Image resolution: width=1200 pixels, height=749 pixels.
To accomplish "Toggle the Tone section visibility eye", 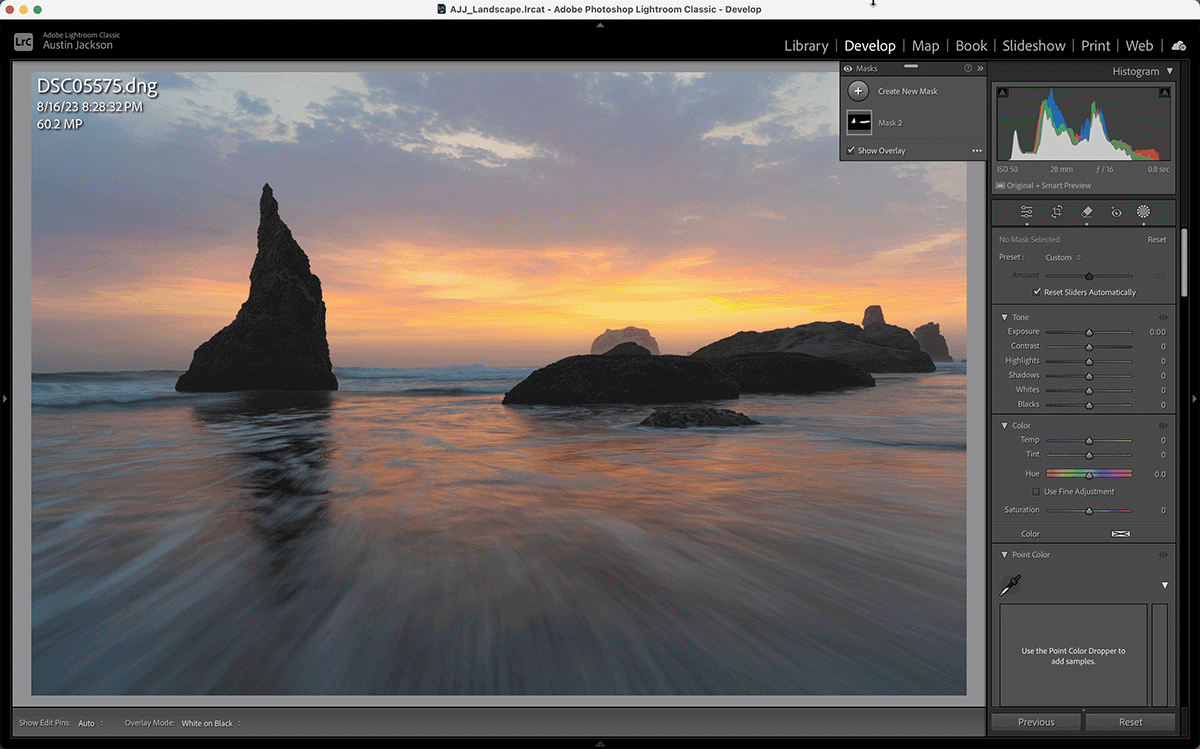I will [1163, 317].
